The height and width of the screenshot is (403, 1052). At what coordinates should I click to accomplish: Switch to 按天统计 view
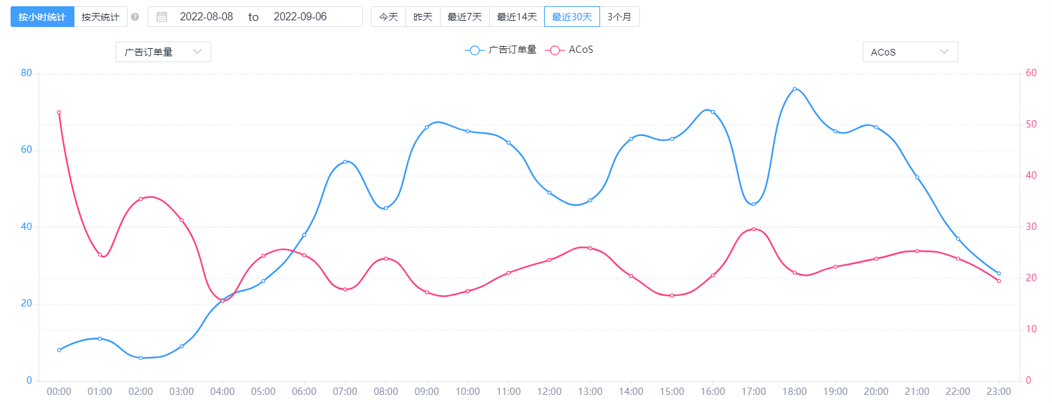click(100, 17)
